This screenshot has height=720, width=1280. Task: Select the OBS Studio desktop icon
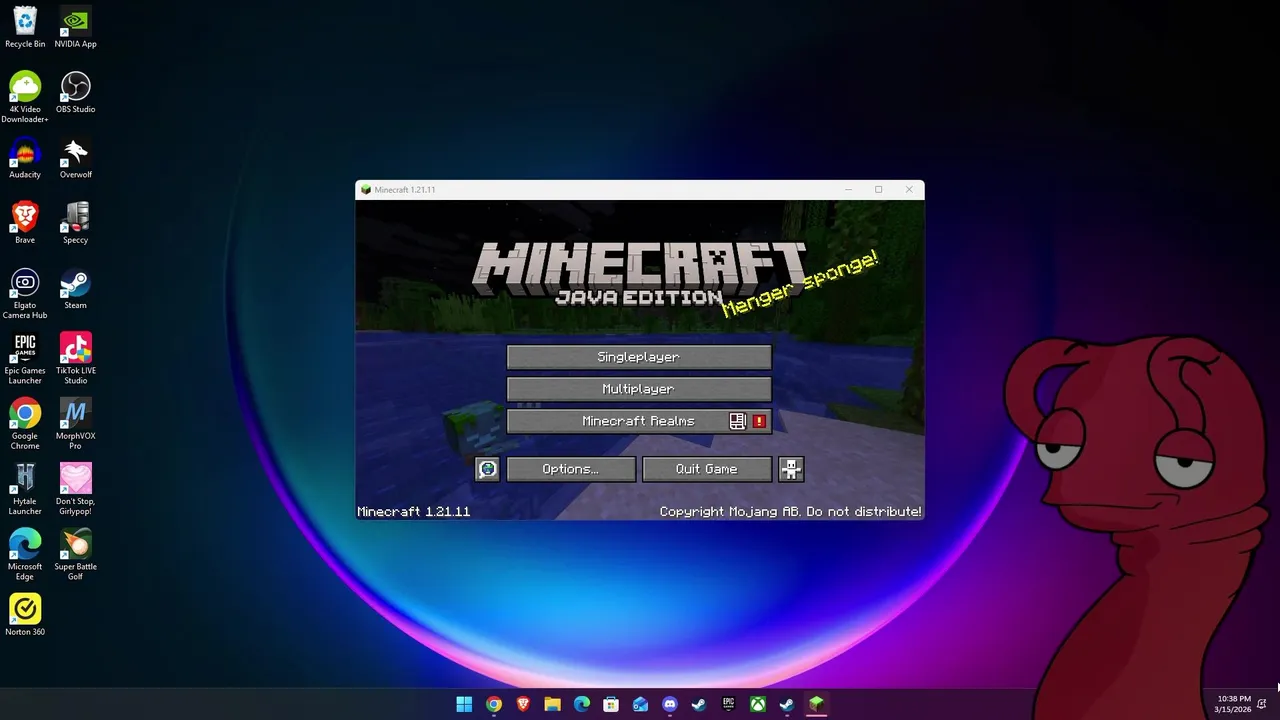(x=76, y=92)
